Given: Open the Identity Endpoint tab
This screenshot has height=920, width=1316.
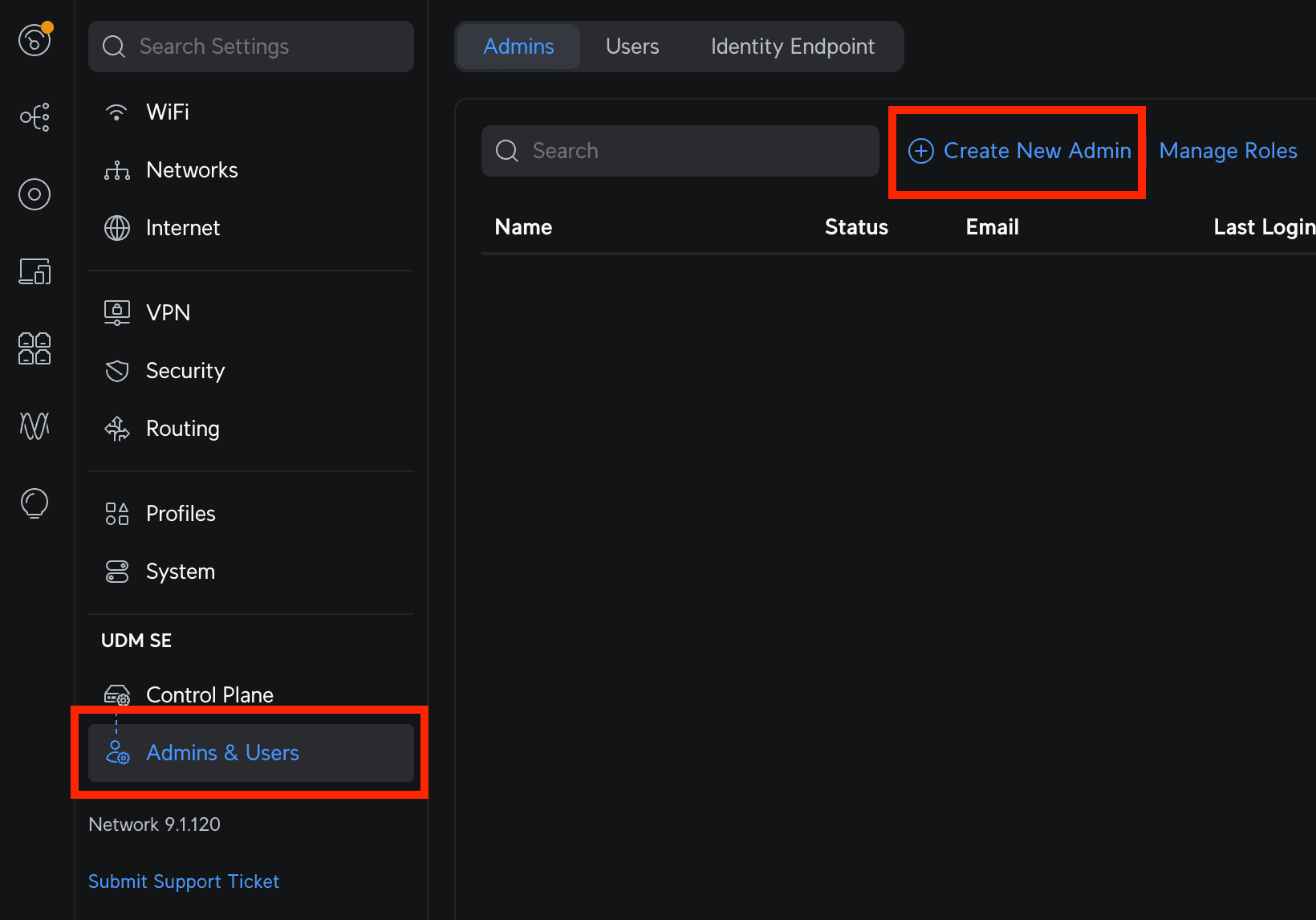Looking at the screenshot, I should pyautogui.click(x=792, y=46).
